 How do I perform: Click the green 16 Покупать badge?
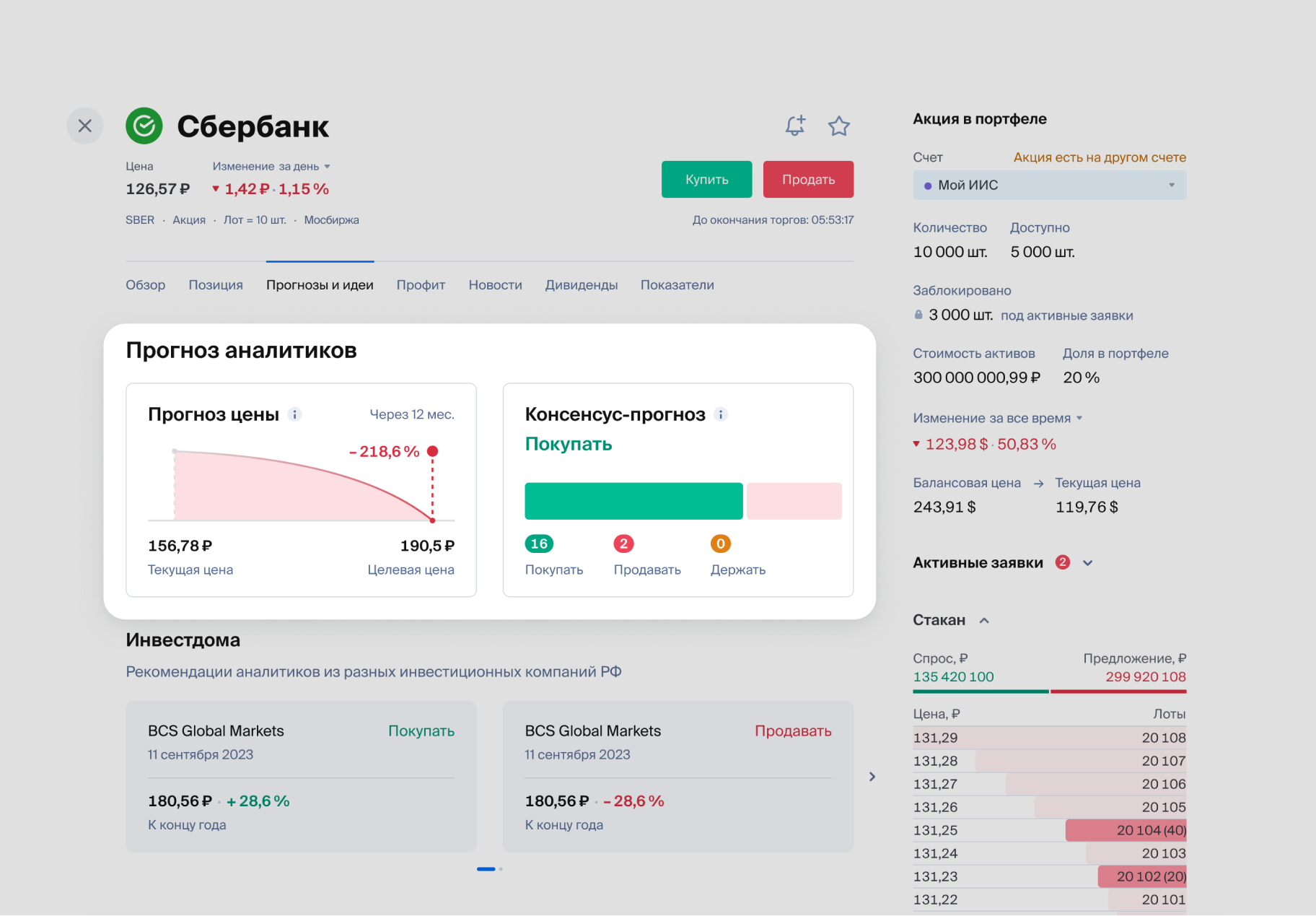click(x=539, y=544)
